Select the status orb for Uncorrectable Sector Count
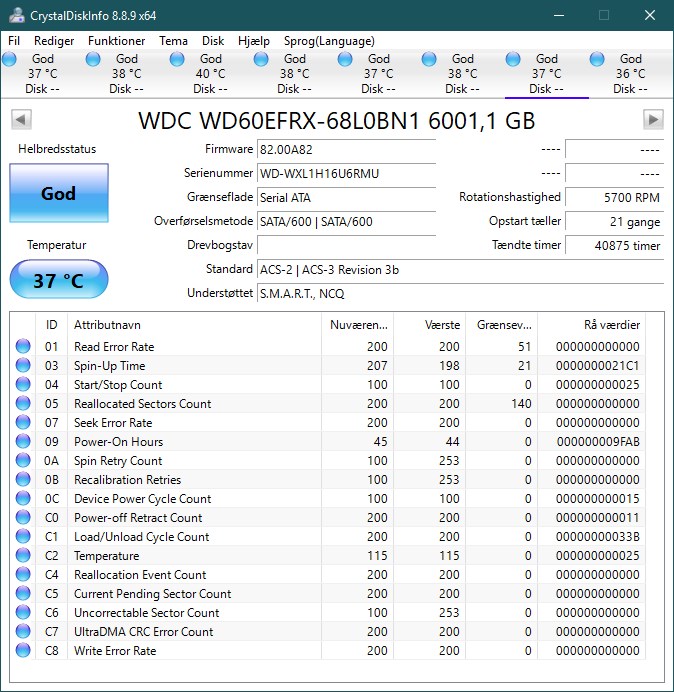Viewport: 674px width, 692px height. 23,612
